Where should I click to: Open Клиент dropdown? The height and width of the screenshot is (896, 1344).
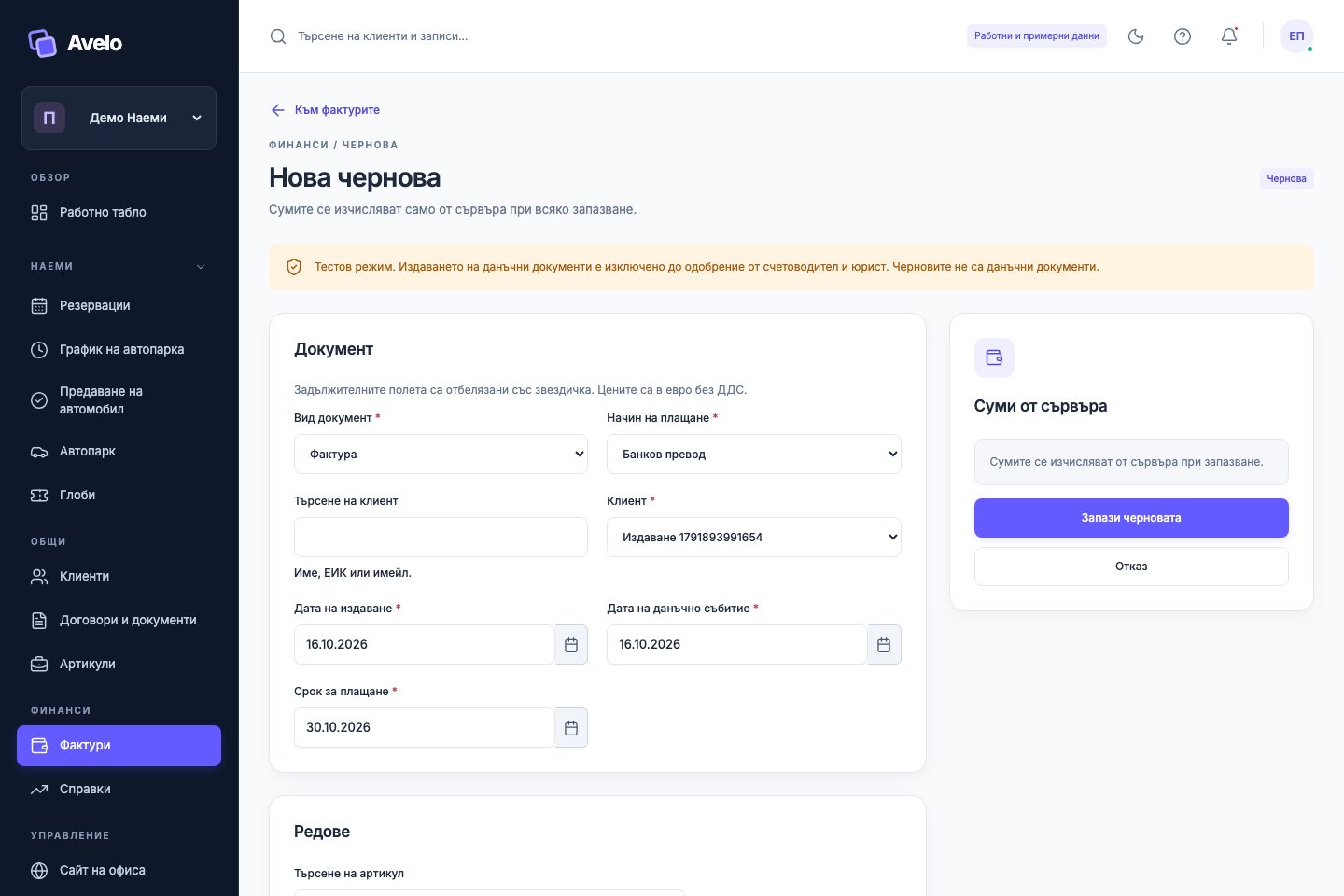click(754, 538)
